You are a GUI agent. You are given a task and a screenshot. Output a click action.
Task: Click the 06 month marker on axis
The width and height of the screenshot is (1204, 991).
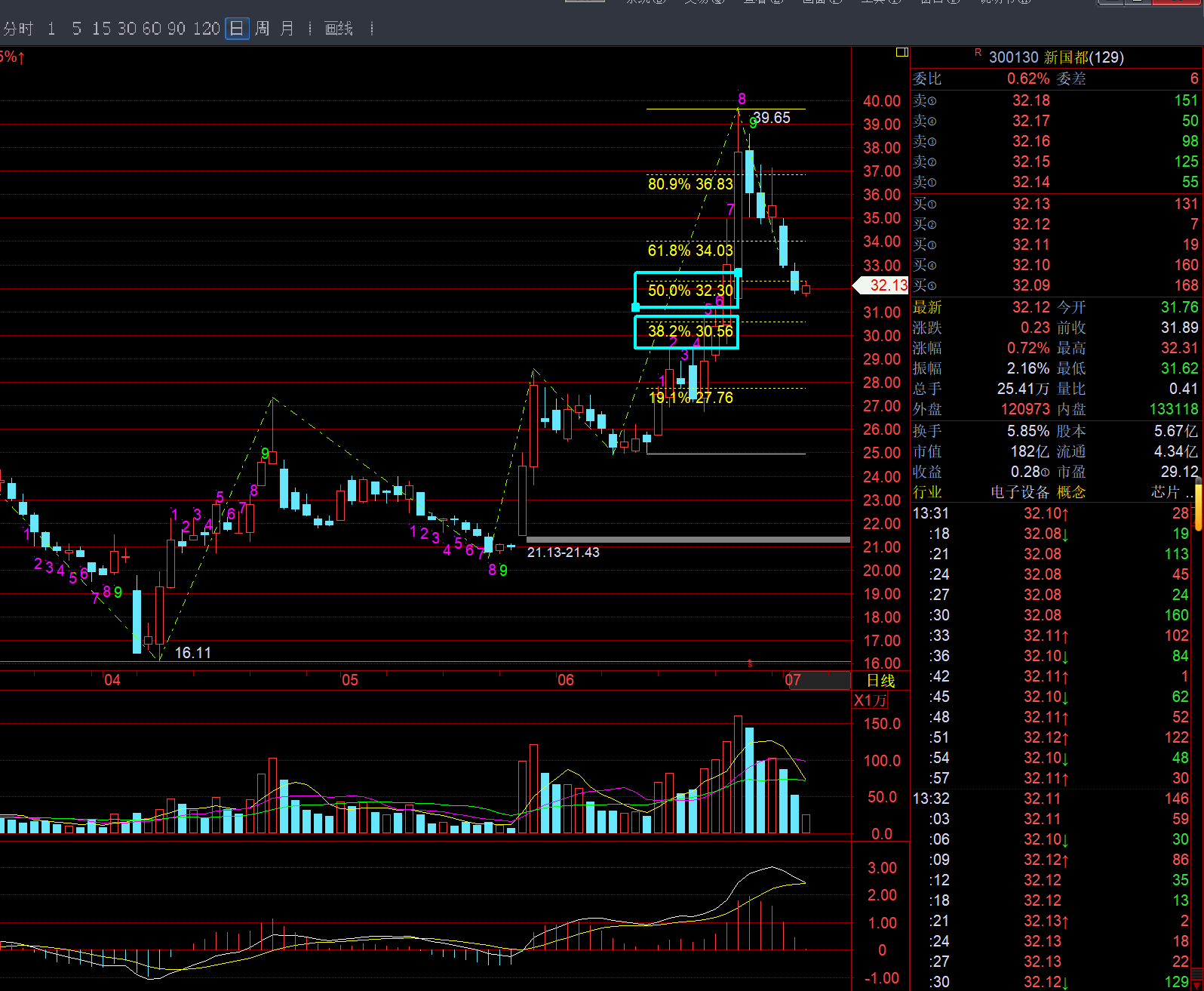tap(566, 680)
